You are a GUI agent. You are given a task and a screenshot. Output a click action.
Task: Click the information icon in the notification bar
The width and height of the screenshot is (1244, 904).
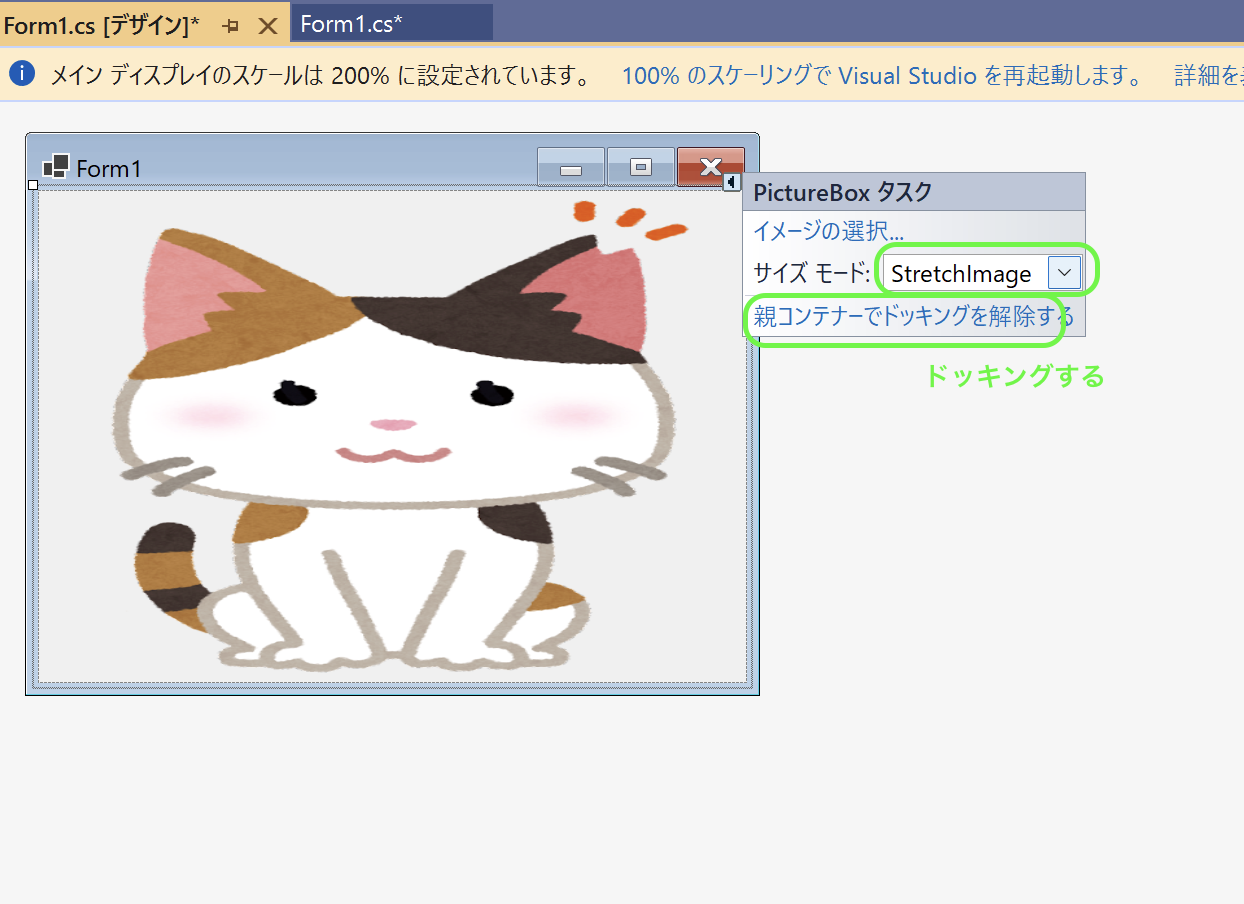click(21, 74)
